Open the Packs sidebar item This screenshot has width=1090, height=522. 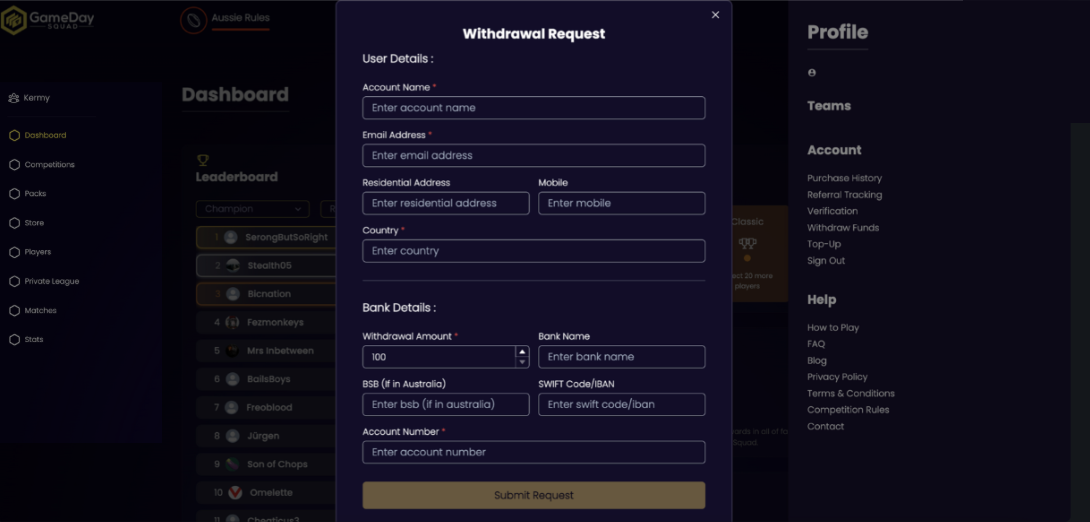[35, 194]
